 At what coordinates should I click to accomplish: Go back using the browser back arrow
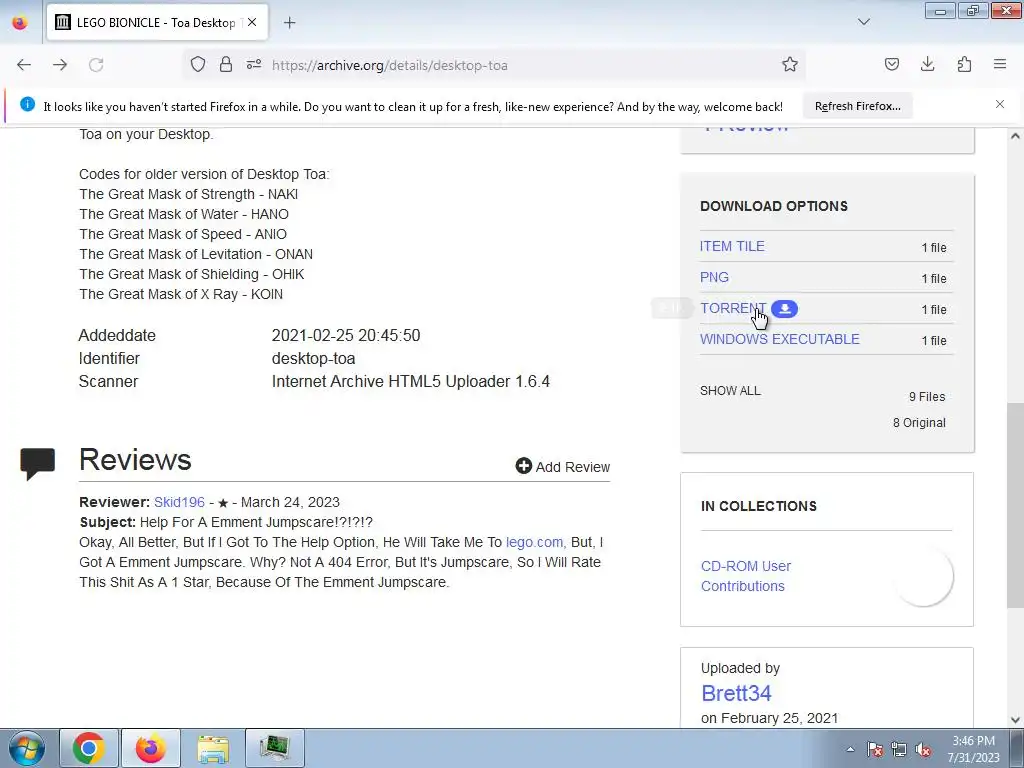click(x=24, y=65)
